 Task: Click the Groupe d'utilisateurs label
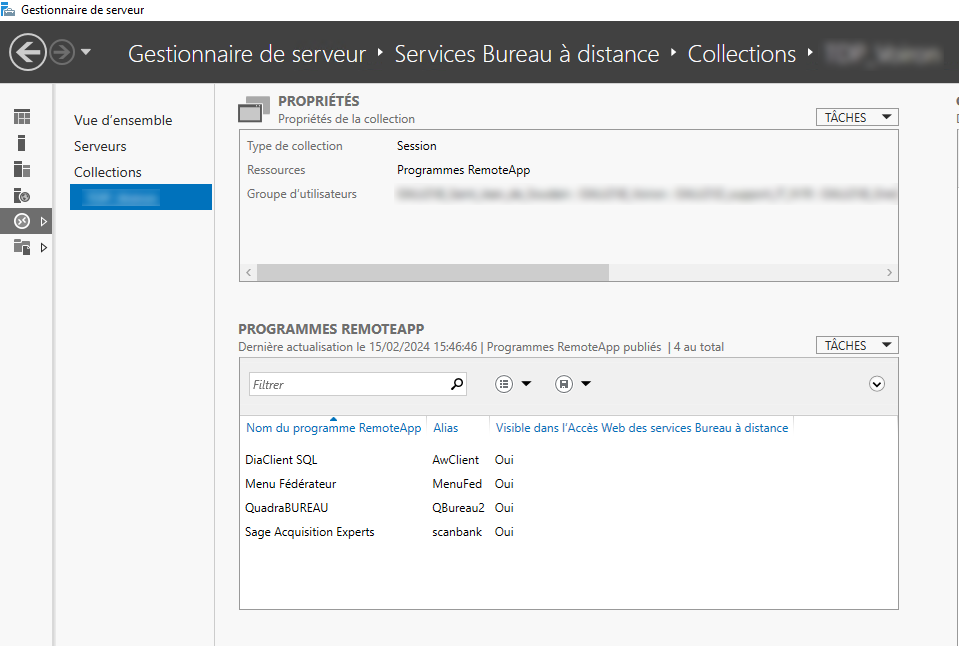point(302,194)
